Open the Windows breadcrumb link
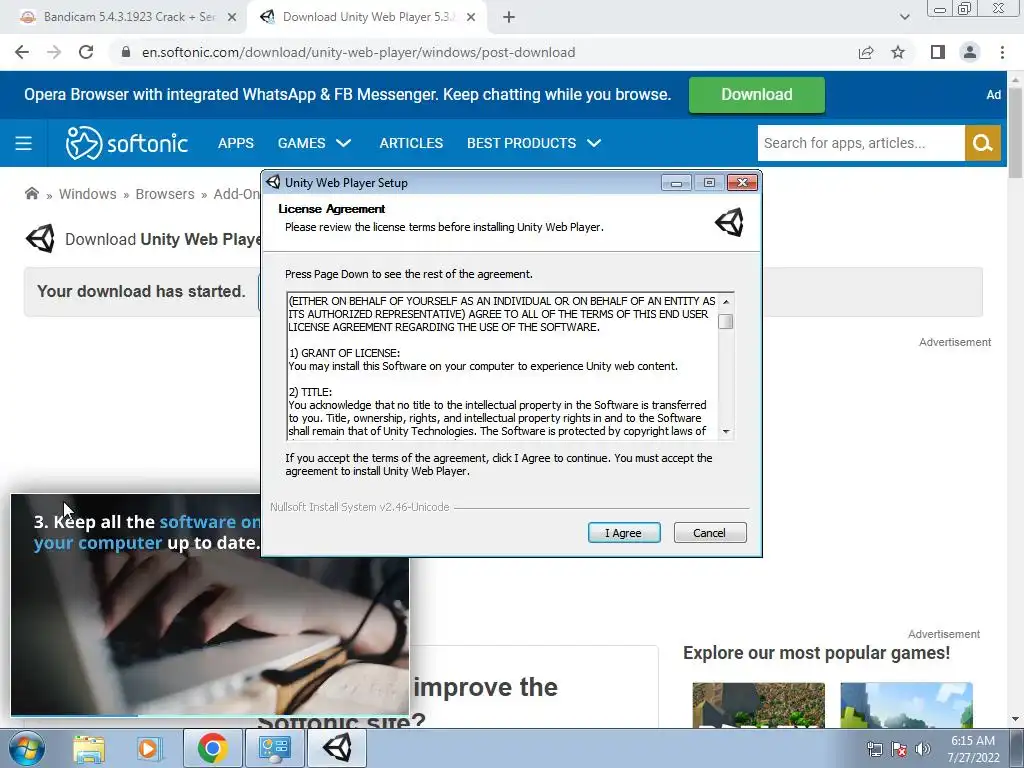 tap(88, 194)
